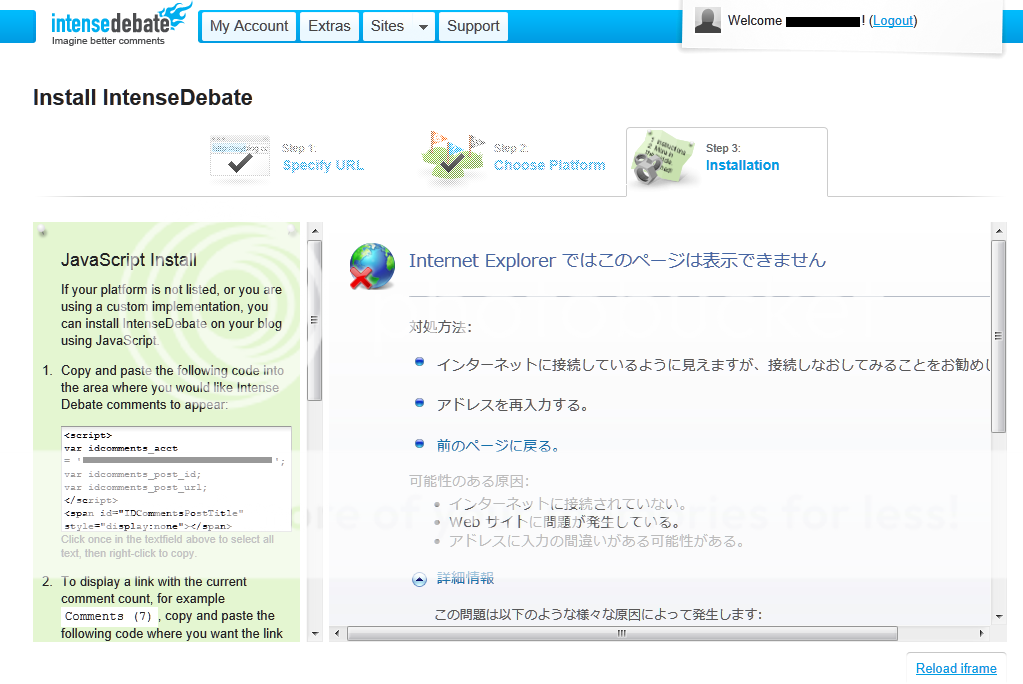This screenshot has height=684, width=1023.
Task: Go to Choose Platform step
Action: pyautogui.click(x=549, y=165)
